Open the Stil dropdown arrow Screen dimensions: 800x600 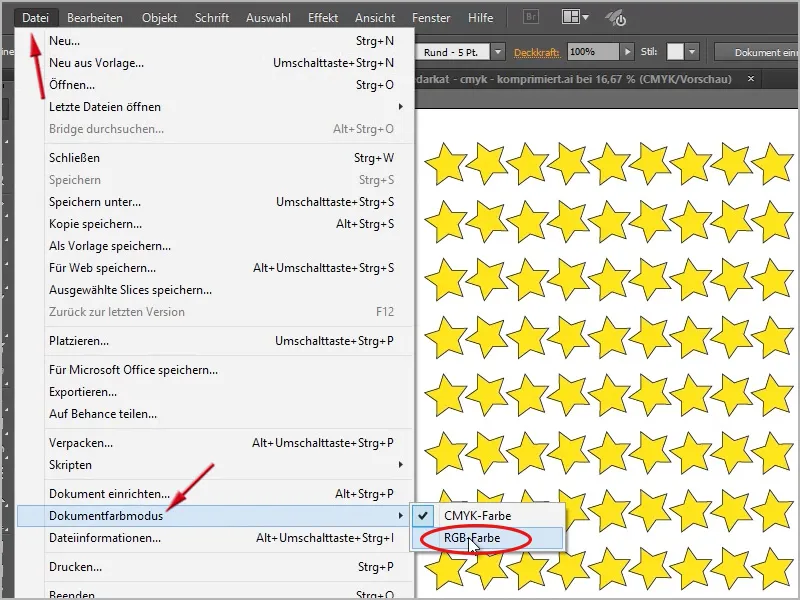[692, 52]
